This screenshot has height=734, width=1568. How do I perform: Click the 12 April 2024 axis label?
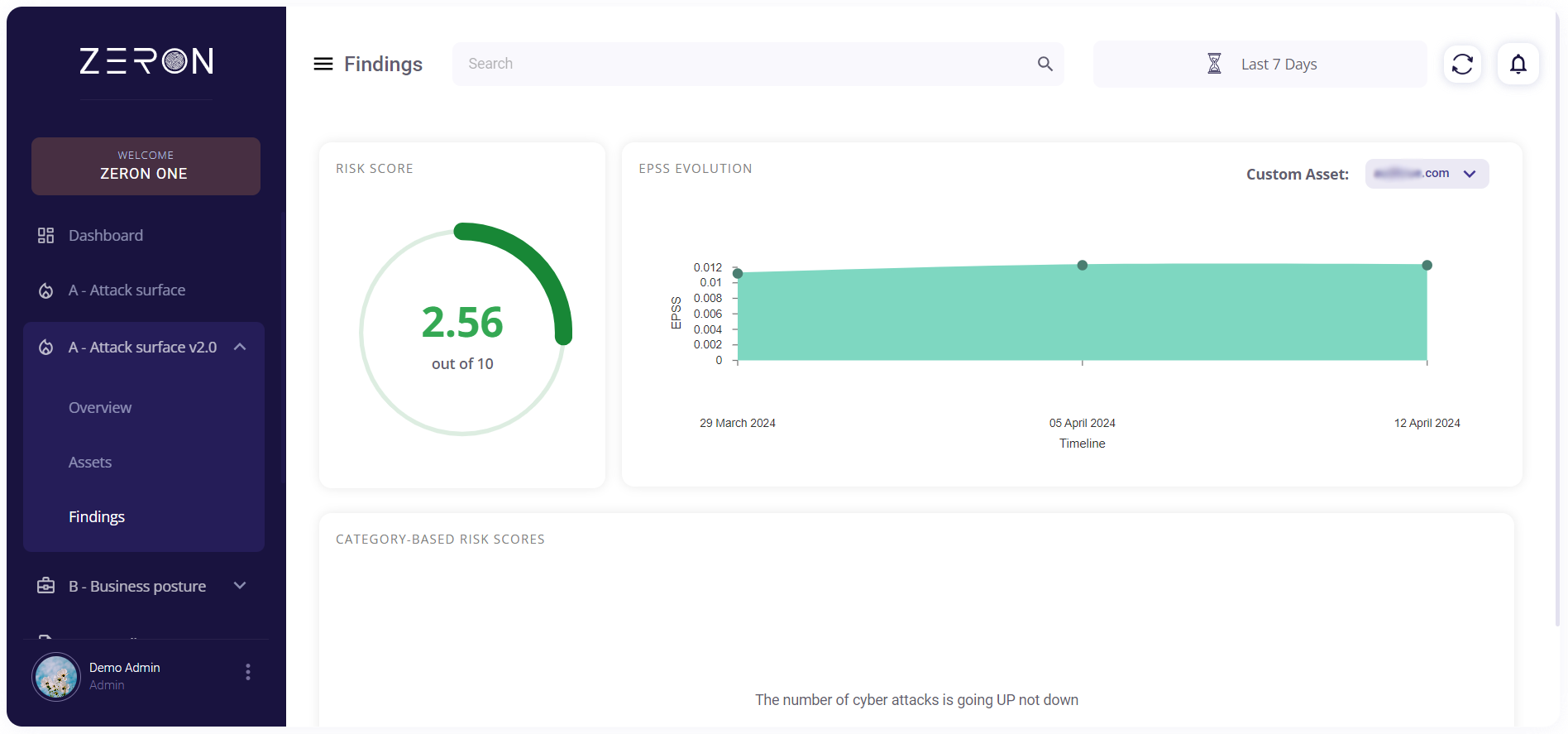pyautogui.click(x=1427, y=423)
